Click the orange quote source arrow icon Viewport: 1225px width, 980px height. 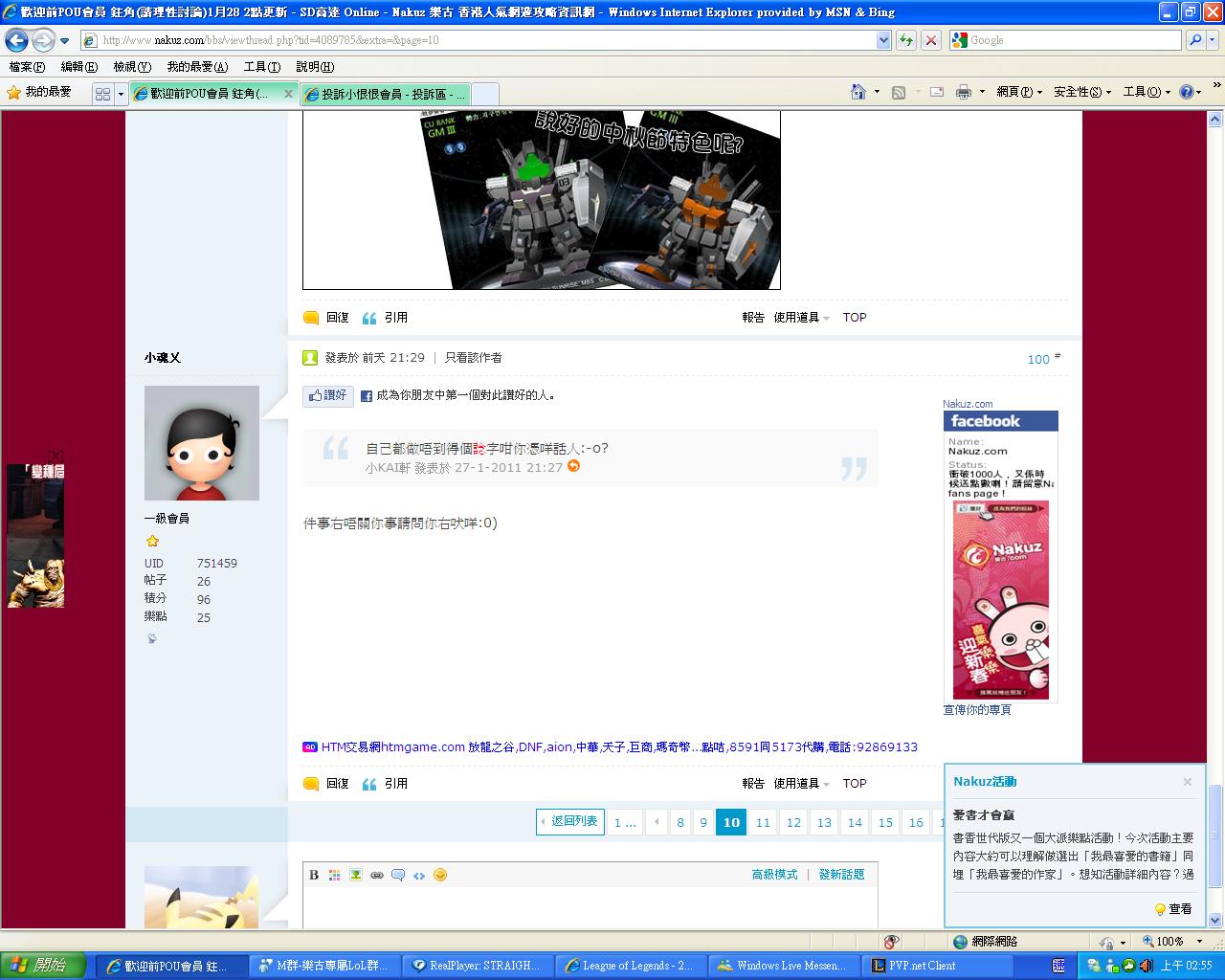(x=574, y=466)
